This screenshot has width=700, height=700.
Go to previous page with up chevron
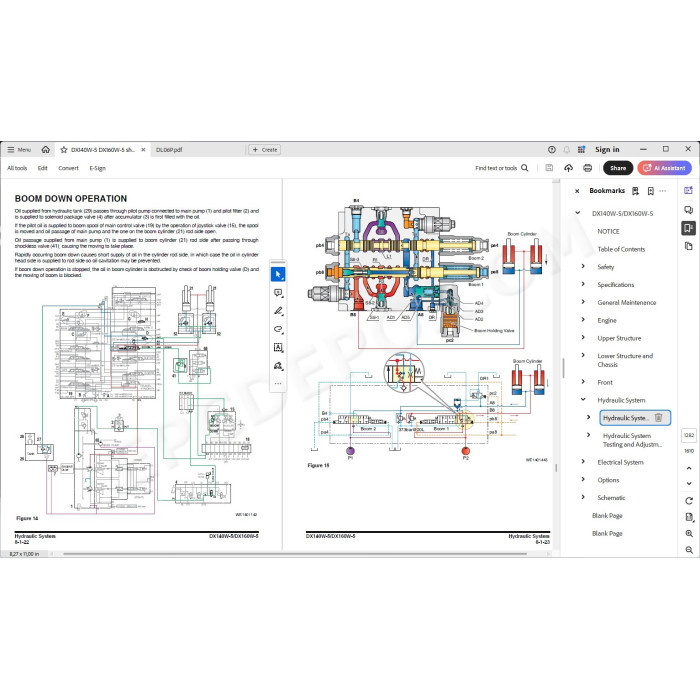pyautogui.click(x=689, y=468)
